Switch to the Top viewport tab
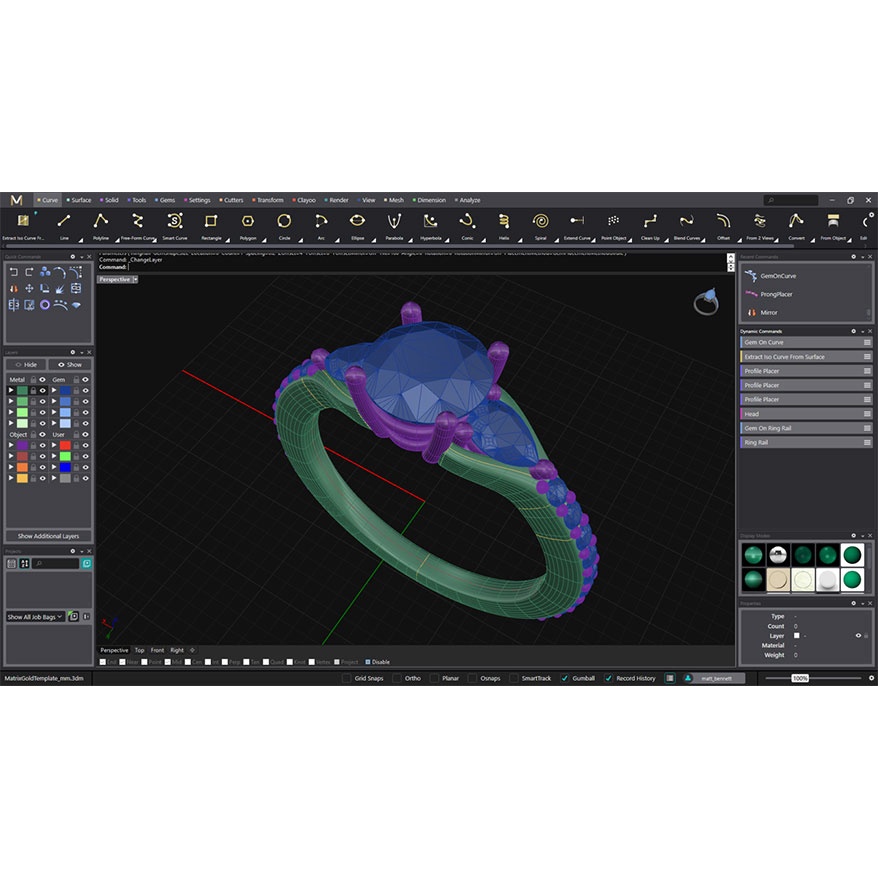Viewport: 878px width, 878px height. [139, 650]
